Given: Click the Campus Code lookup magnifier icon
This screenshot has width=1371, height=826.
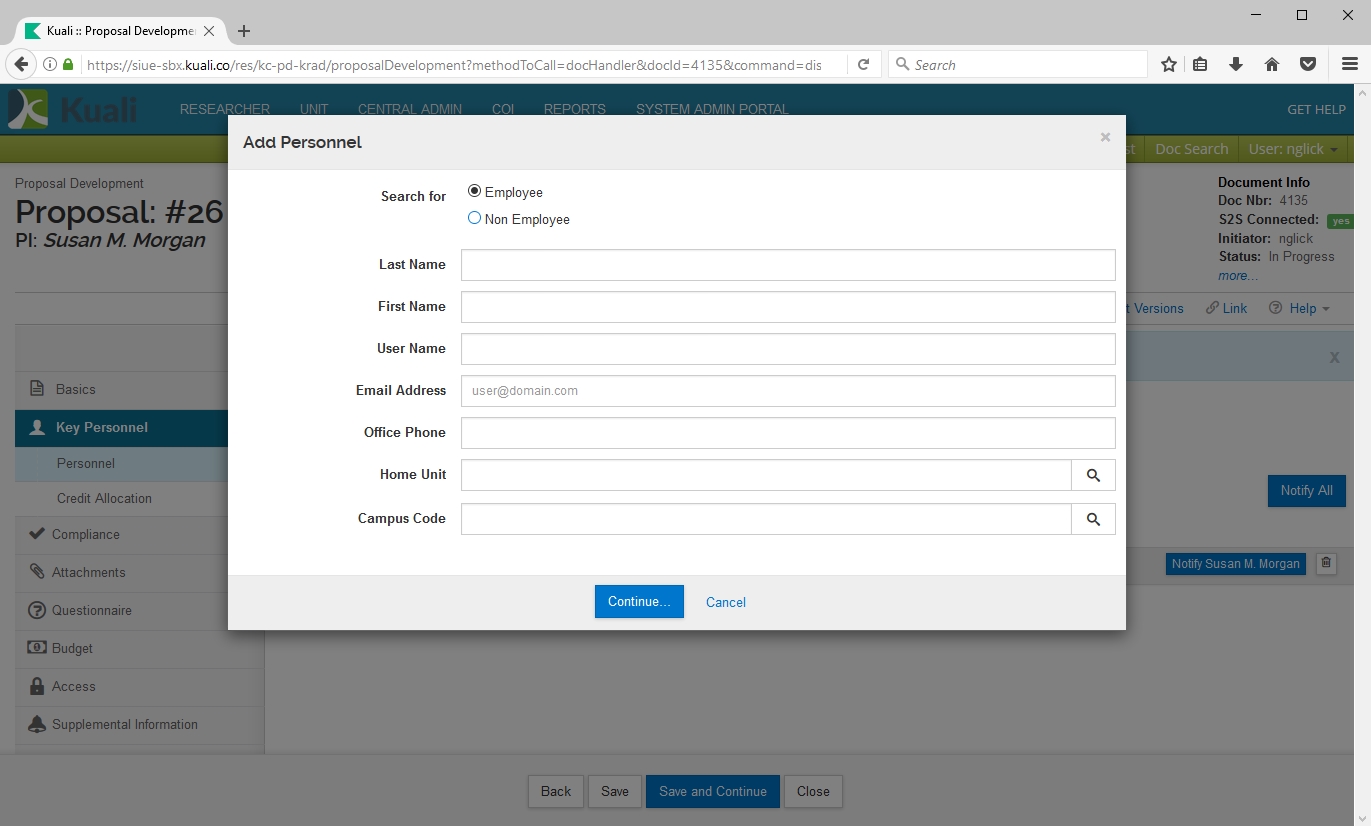Looking at the screenshot, I should (1093, 520).
